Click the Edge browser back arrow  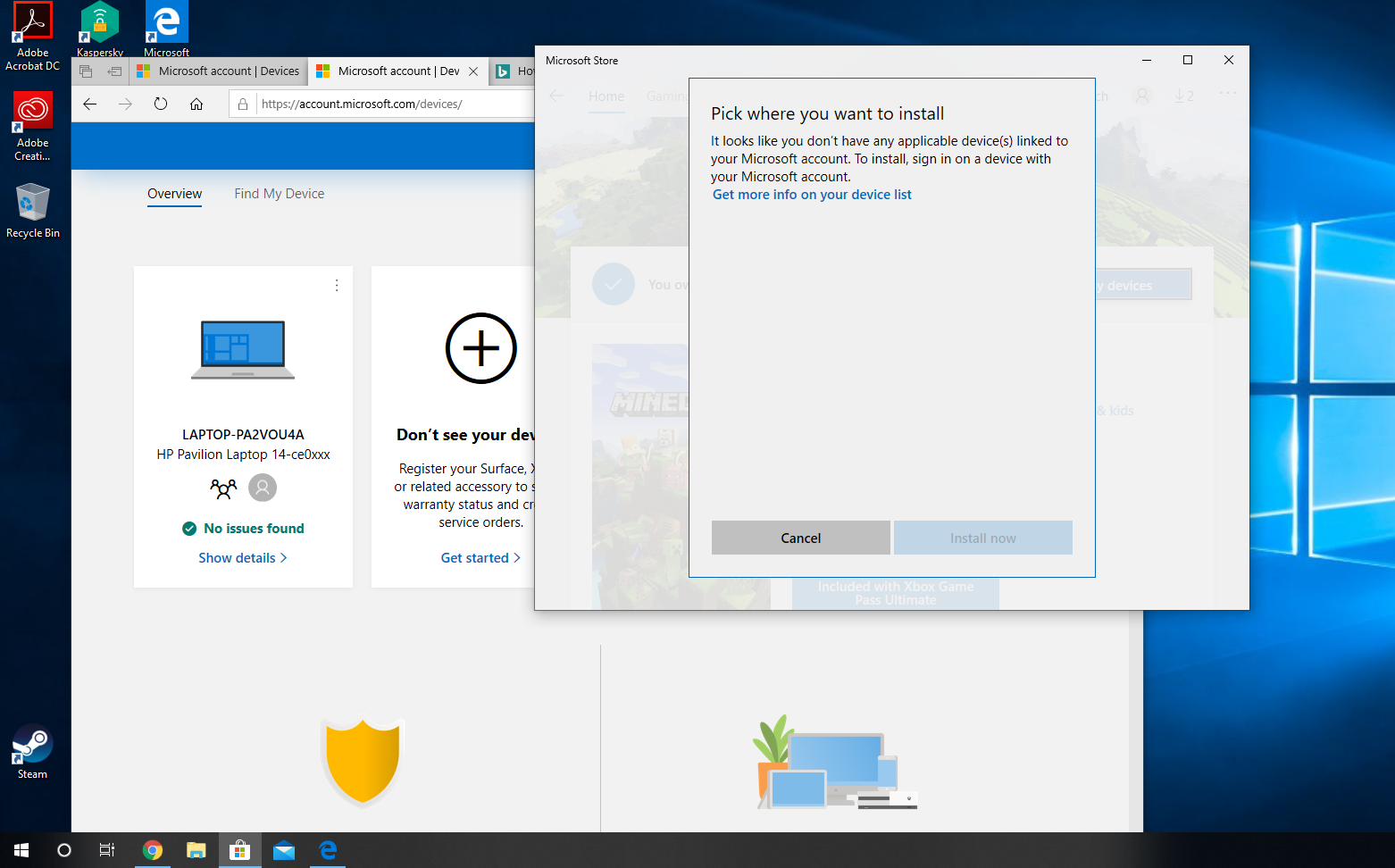89,104
